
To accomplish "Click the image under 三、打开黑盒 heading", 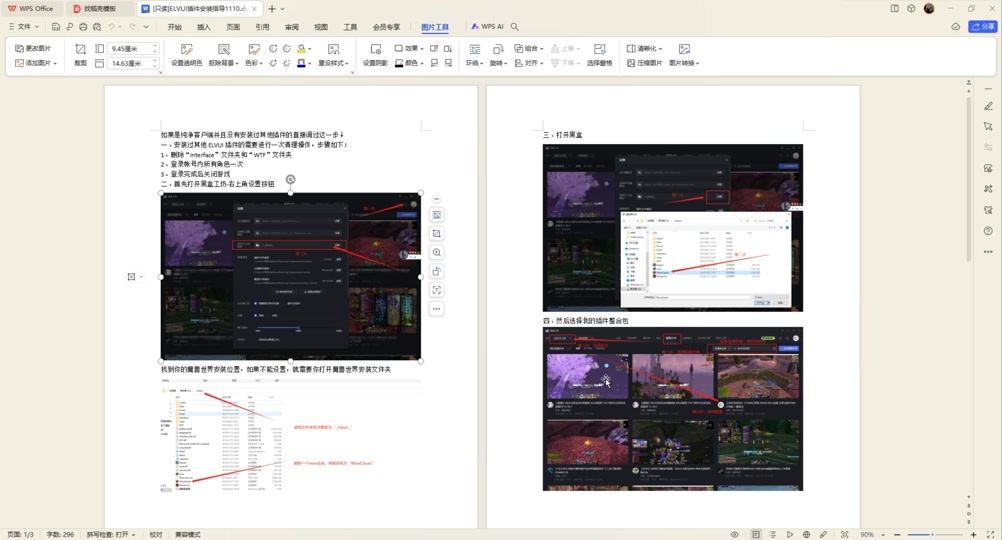I will (x=673, y=228).
